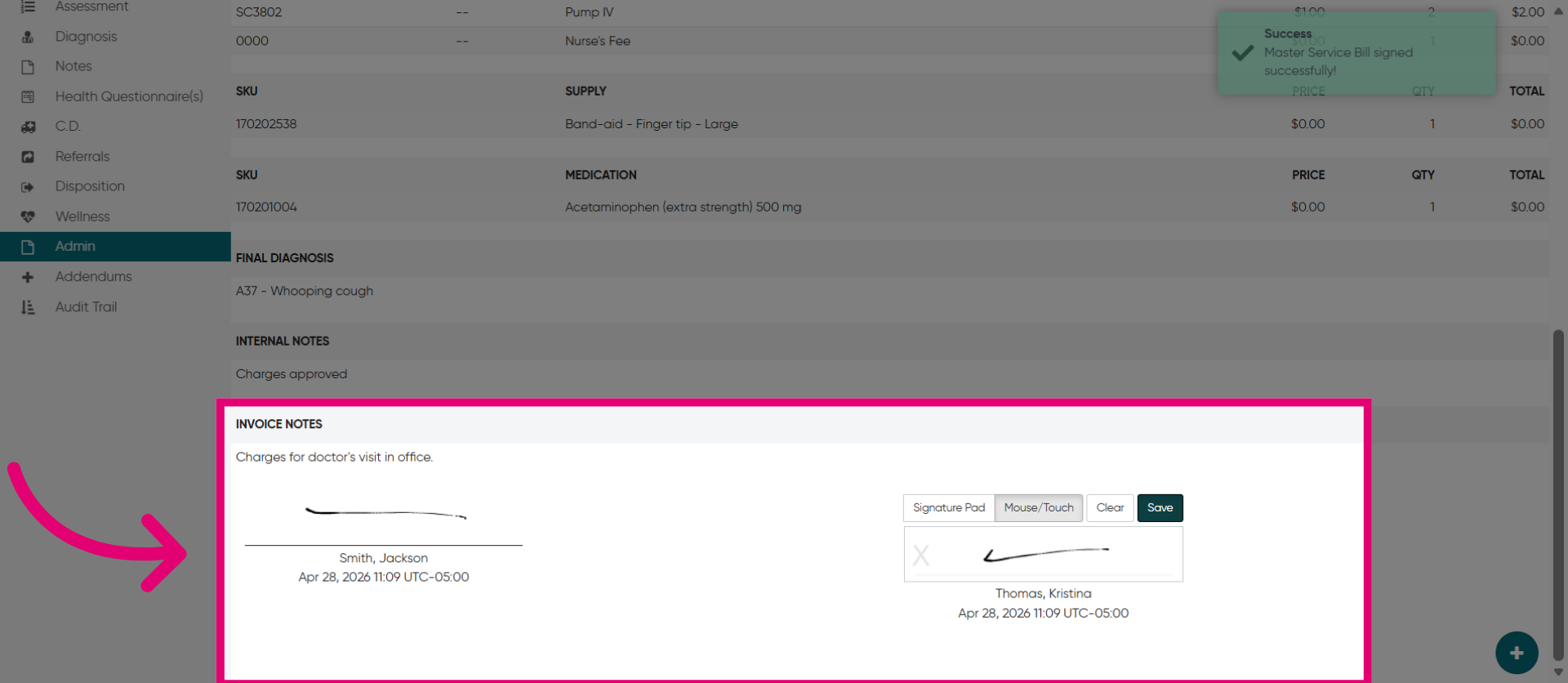The image size is (1568, 683).
Task: Click the A37 - Whooping cough diagnosis
Action: click(305, 291)
